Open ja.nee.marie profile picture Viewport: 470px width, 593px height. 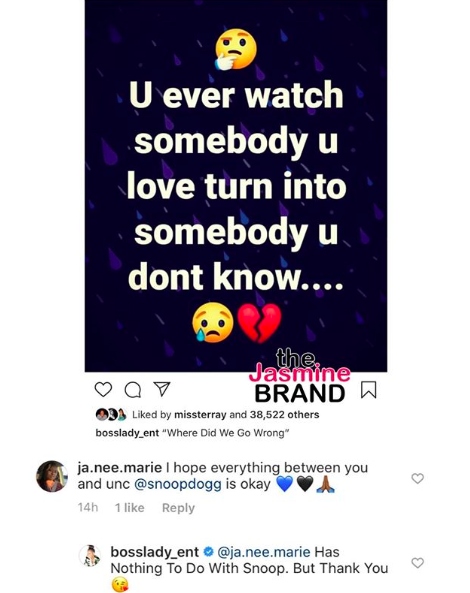click(52, 476)
